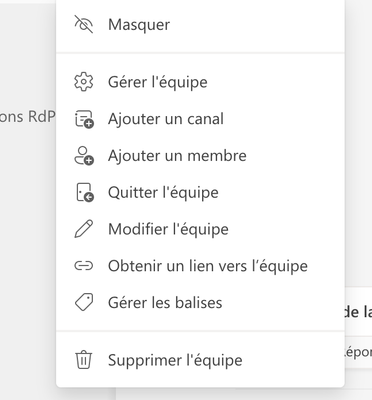Open Gérer l'équipe menu entry
The width and height of the screenshot is (372, 400).
(200, 82)
